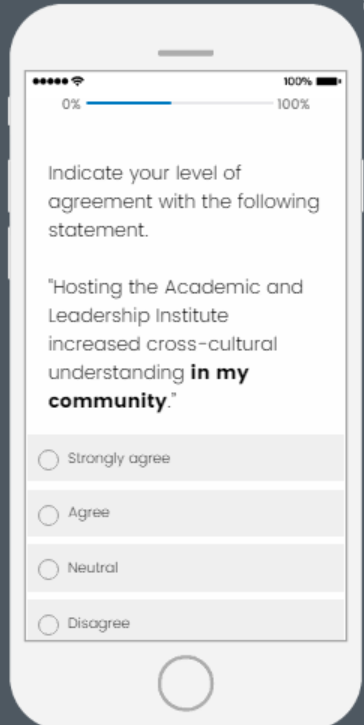Click the unfilled gray part of progress bar
This screenshot has height=725, width=364.
(222, 103)
